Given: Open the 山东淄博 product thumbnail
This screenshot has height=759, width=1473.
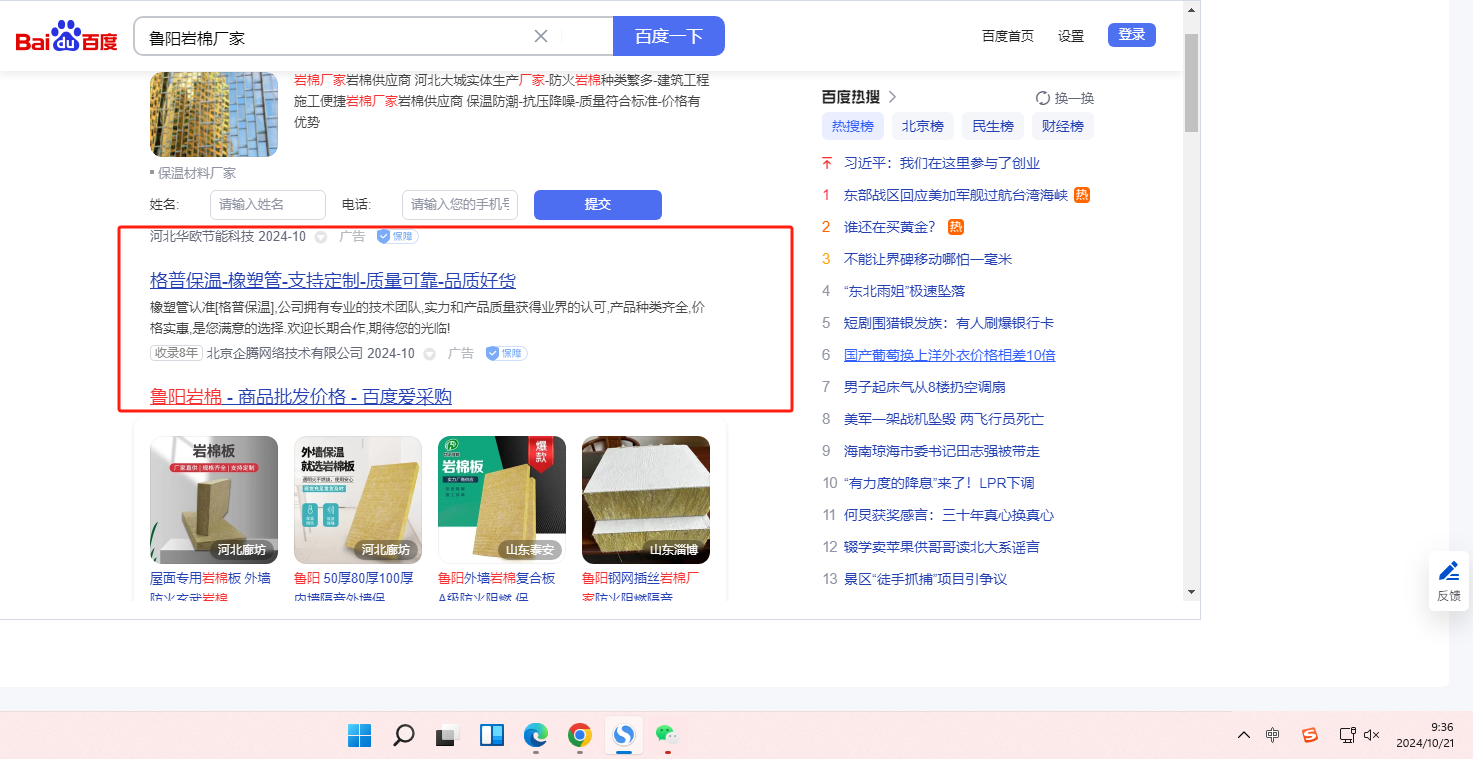Looking at the screenshot, I should [646, 500].
